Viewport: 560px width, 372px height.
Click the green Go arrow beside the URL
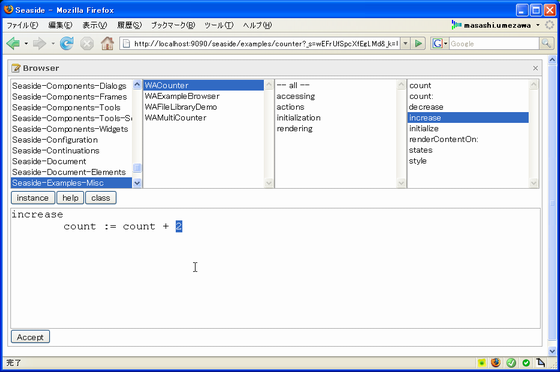coord(418,44)
